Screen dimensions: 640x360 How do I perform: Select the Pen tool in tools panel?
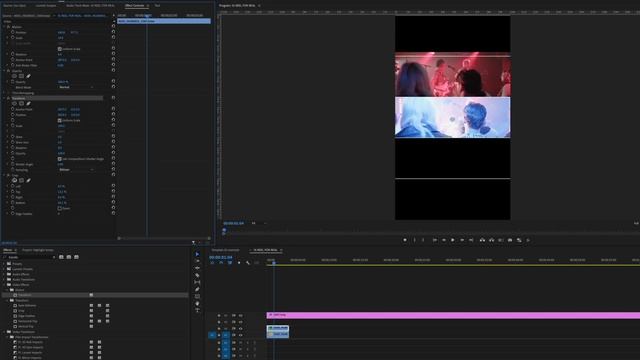point(197,289)
